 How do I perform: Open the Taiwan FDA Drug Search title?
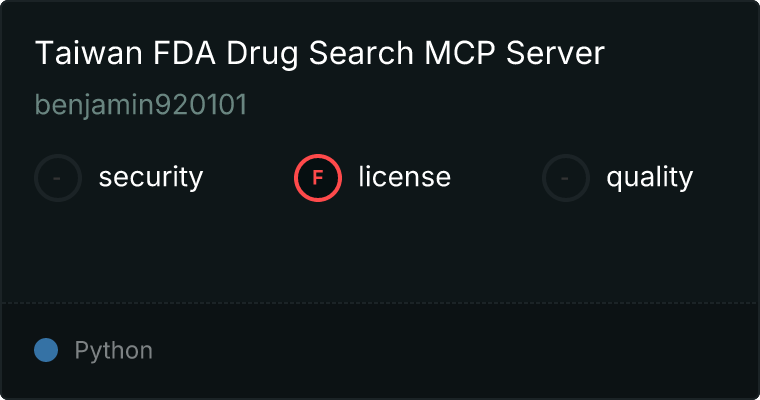[x=320, y=54]
